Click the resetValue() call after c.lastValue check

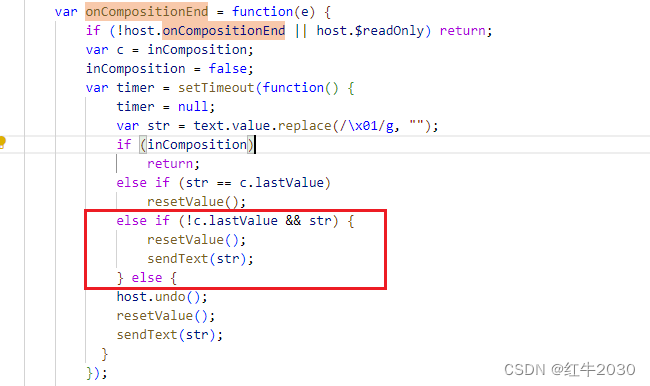click(196, 202)
